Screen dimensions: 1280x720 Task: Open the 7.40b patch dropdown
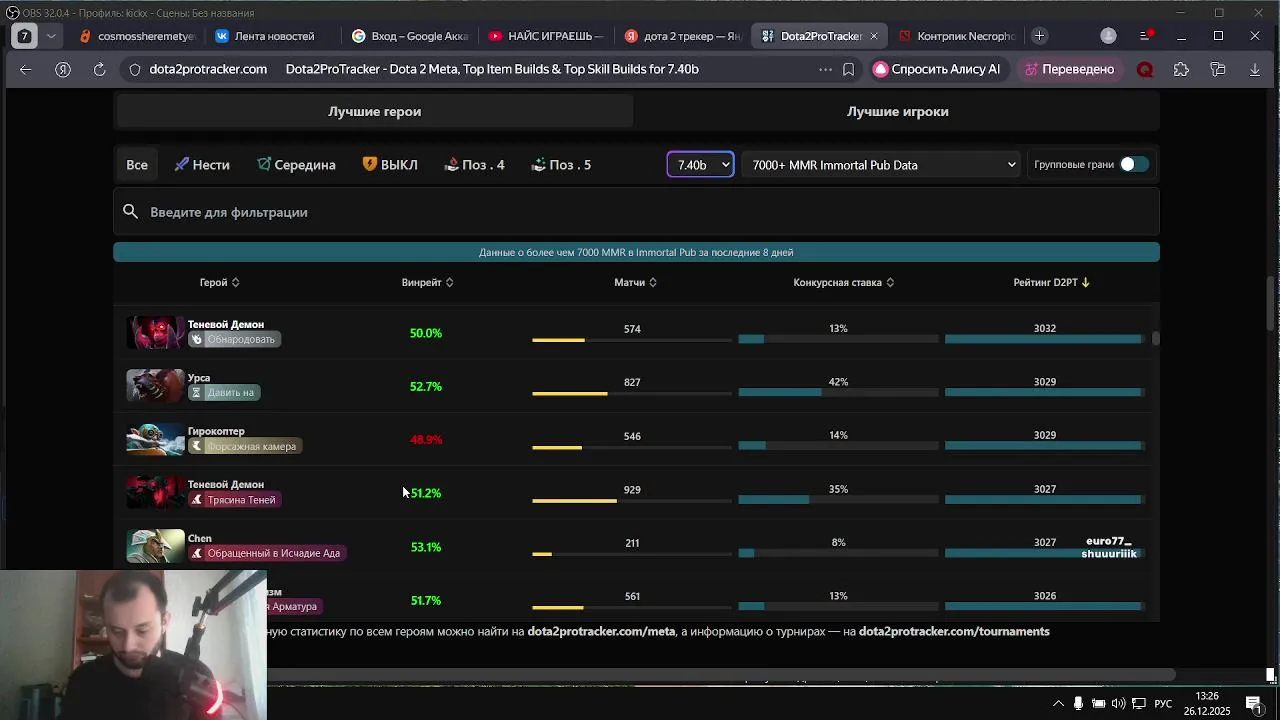coord(700,165)
